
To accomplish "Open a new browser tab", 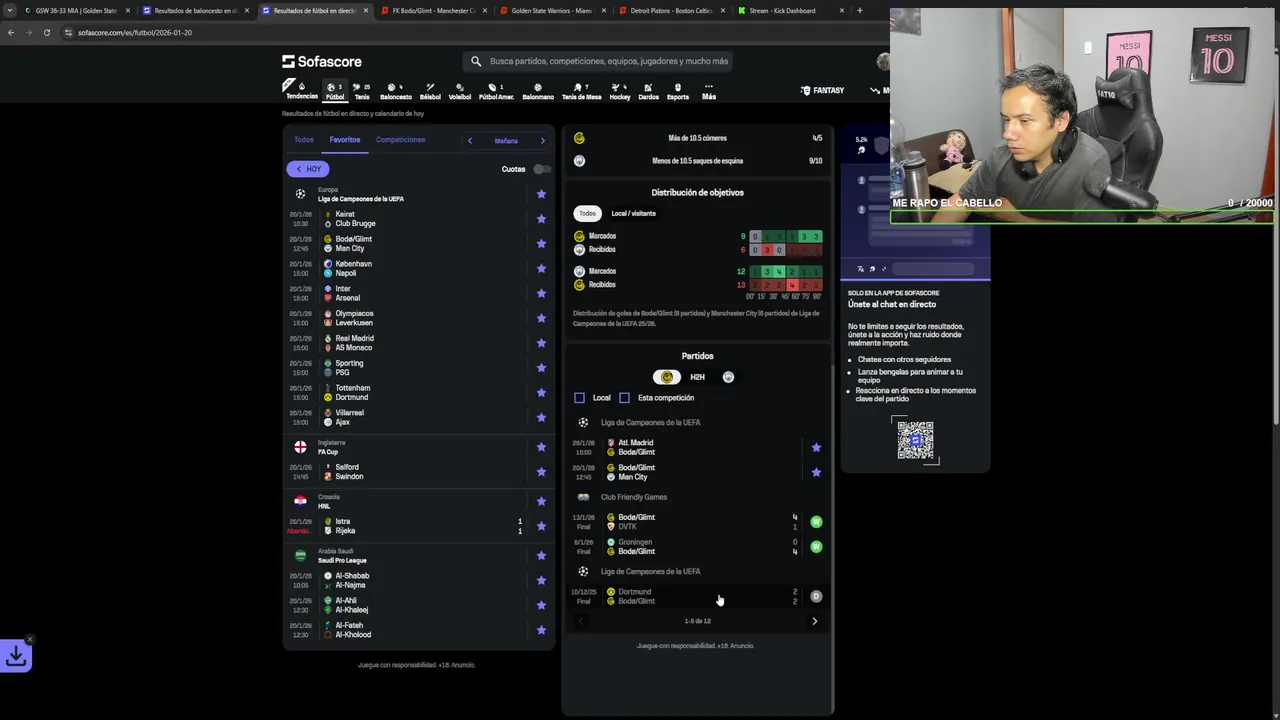I will click(x=859, y=10).
